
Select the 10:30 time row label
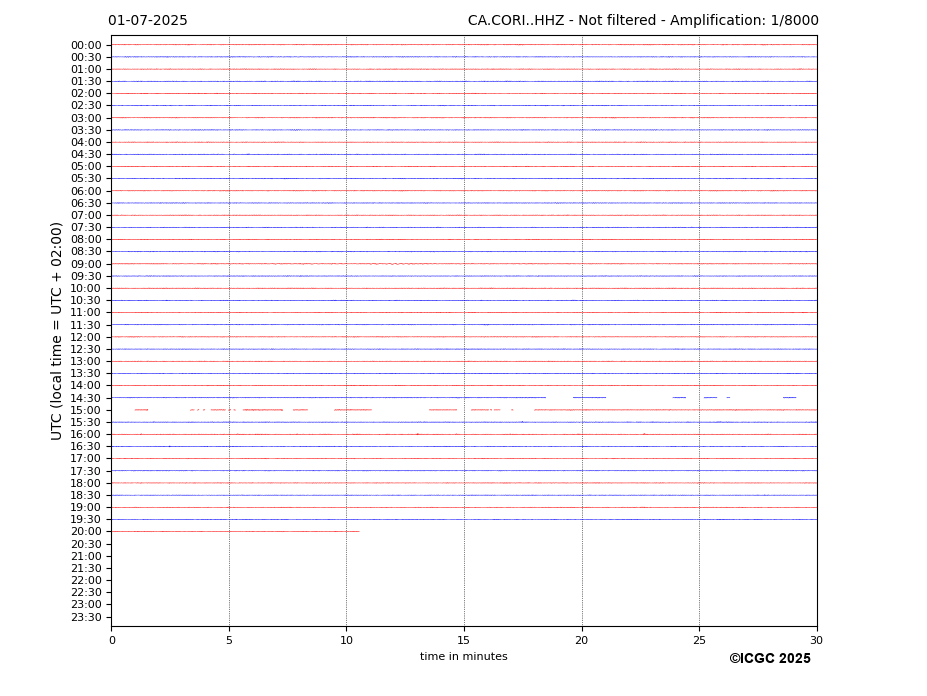(86, 301)
